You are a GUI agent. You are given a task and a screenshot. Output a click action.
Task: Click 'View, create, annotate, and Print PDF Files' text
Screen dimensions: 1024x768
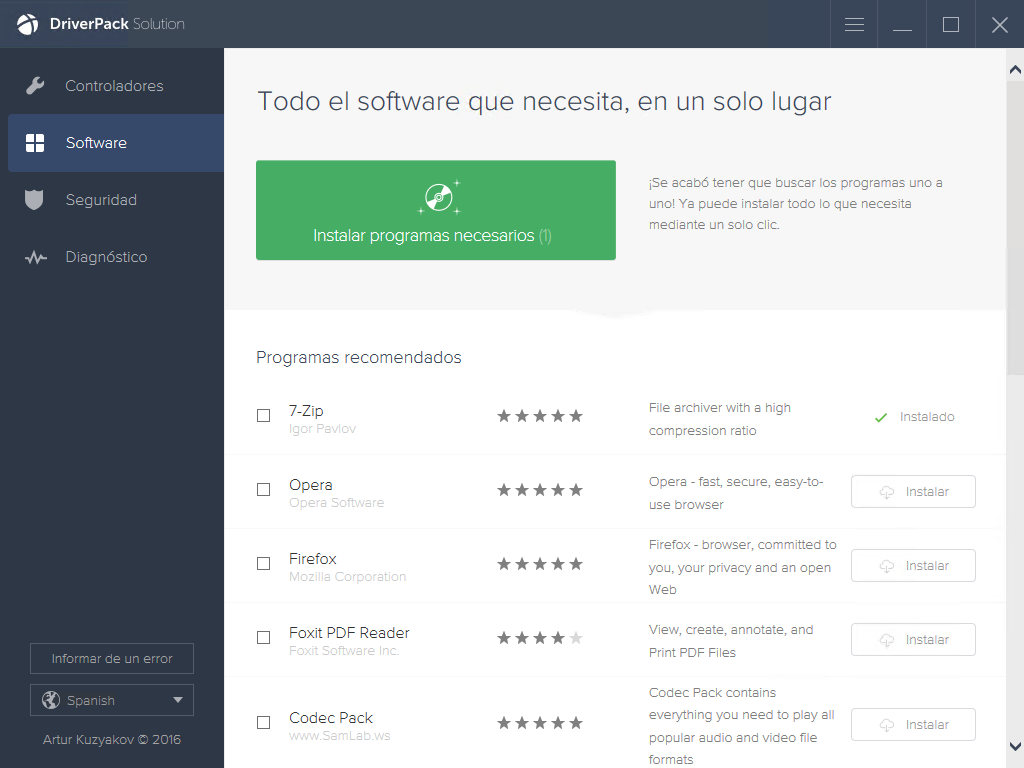click(x=731, y=641)
